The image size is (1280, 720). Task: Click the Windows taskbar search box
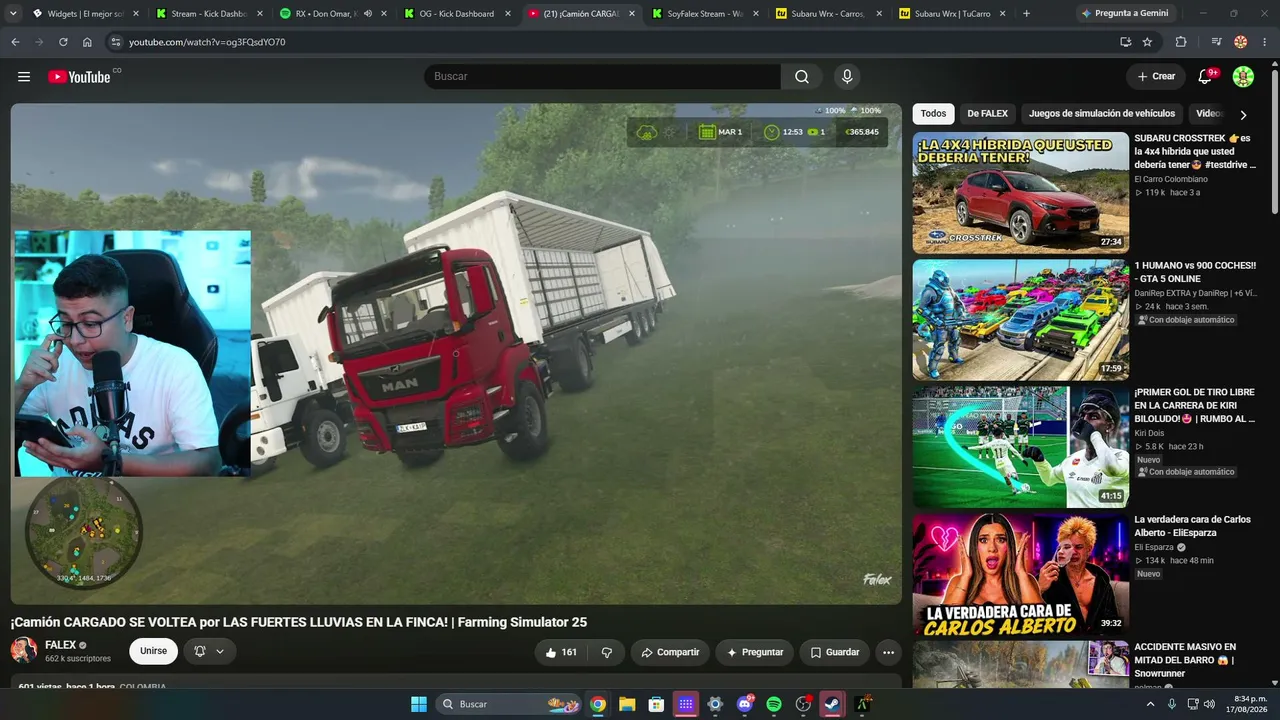510,704
